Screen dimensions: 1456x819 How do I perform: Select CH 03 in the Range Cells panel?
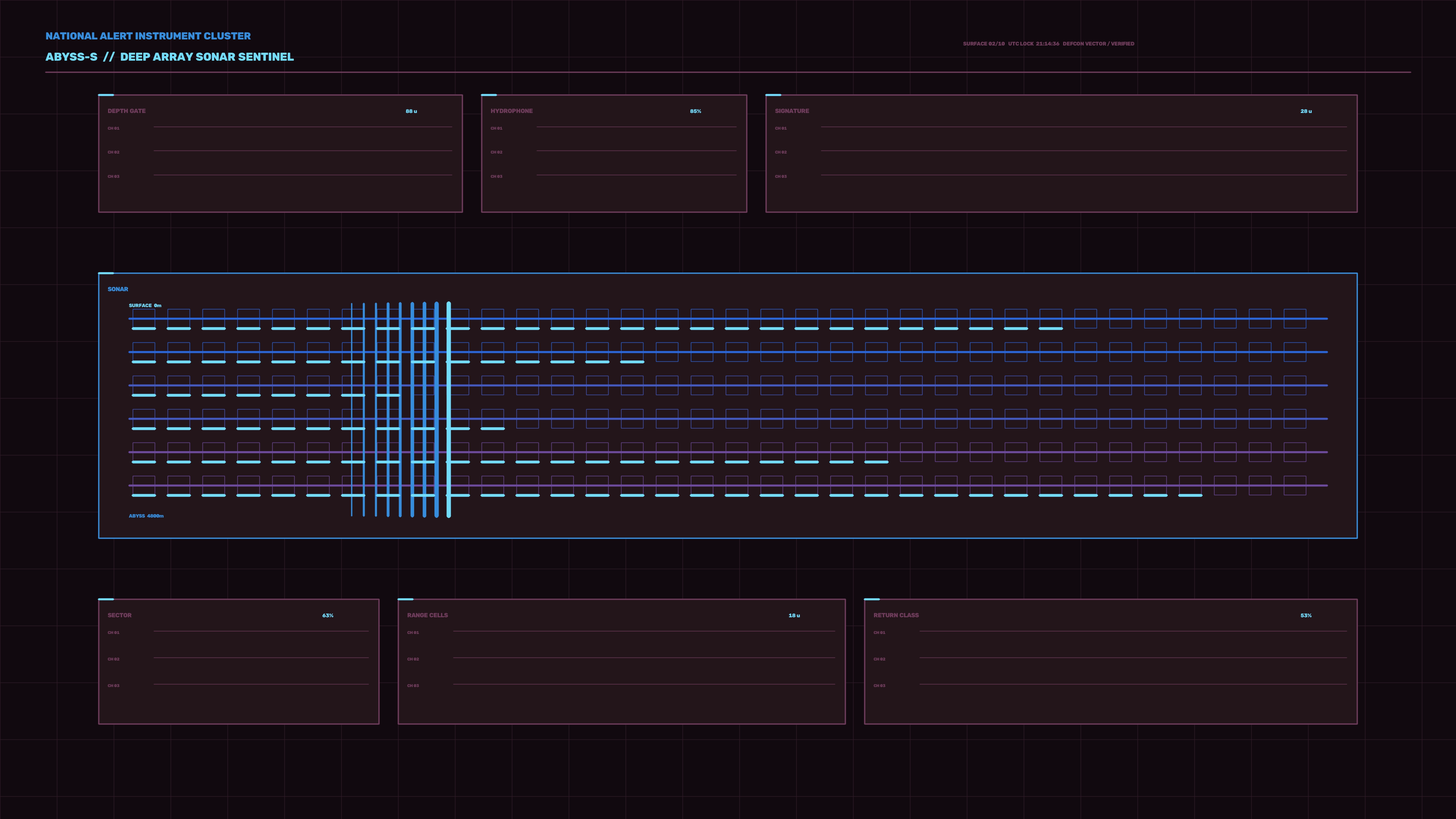click(x=413, y=686)
